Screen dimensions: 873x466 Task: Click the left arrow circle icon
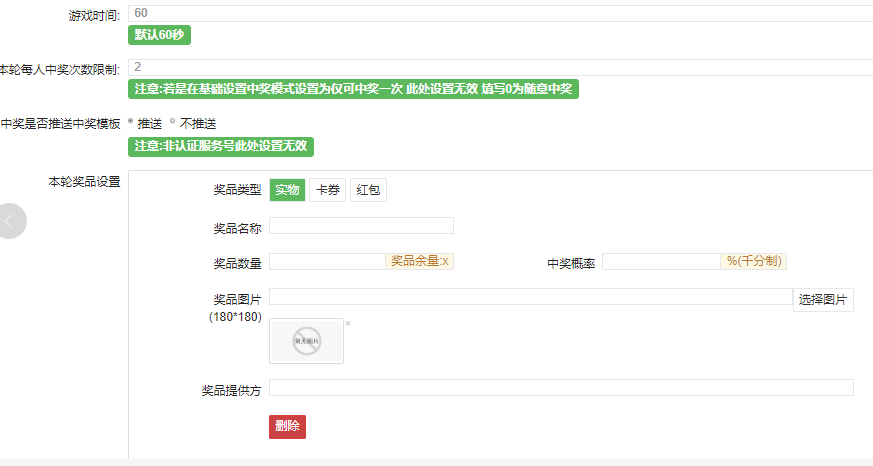pos(10,221)
